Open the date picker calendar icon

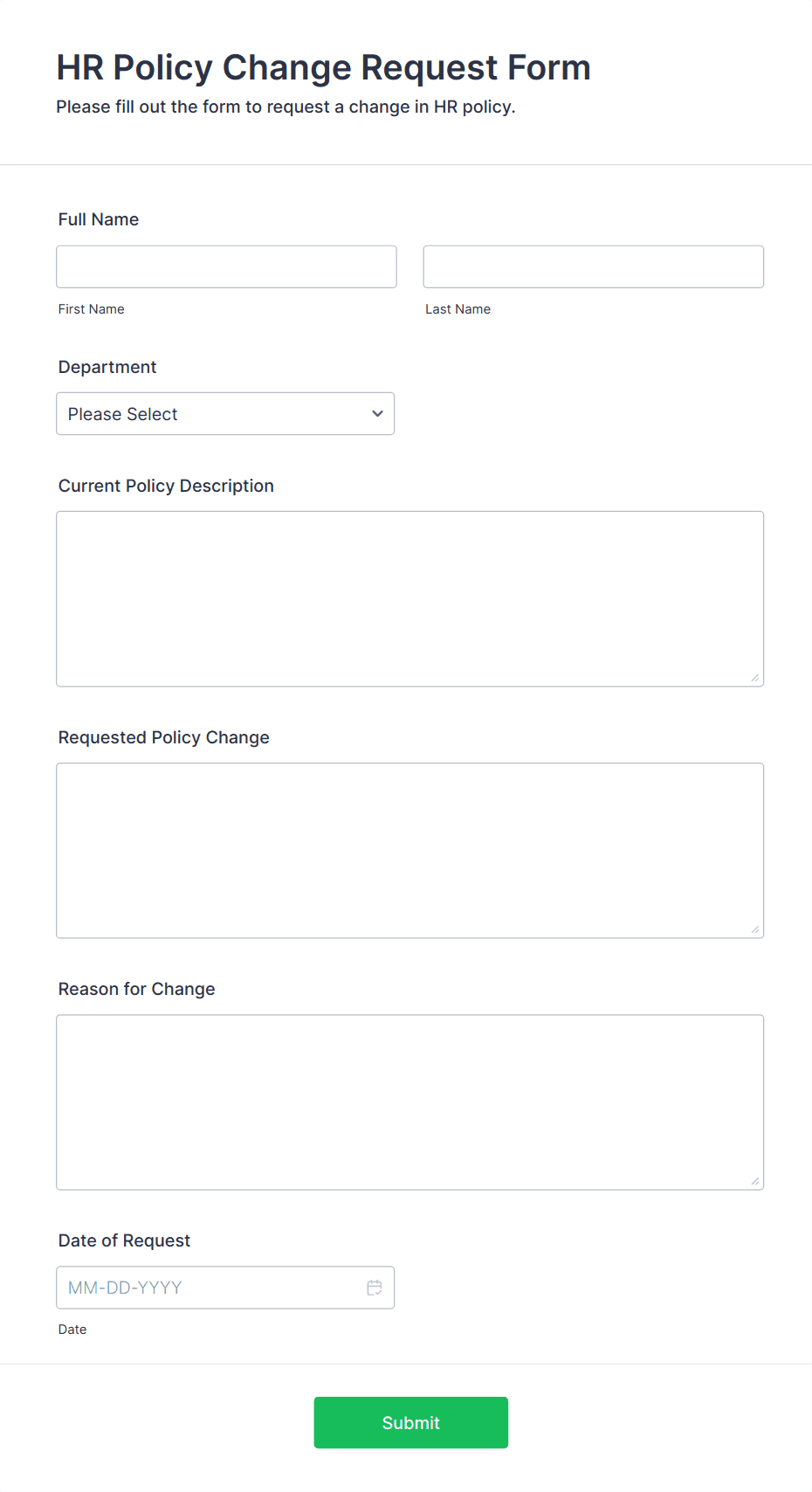(x=375, y=1287)
